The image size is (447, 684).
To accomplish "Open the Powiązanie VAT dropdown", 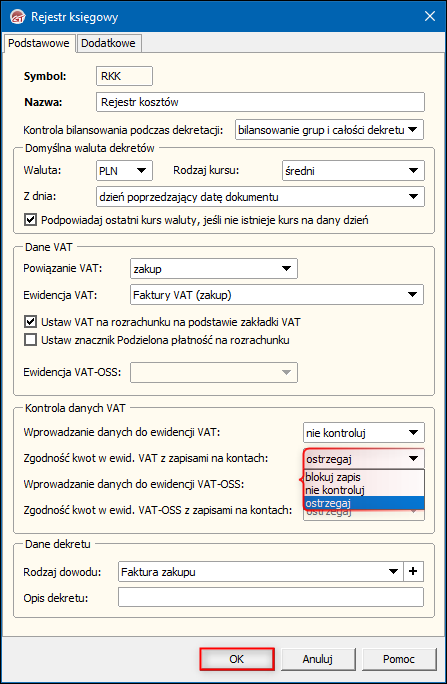I will click(214, 269).
